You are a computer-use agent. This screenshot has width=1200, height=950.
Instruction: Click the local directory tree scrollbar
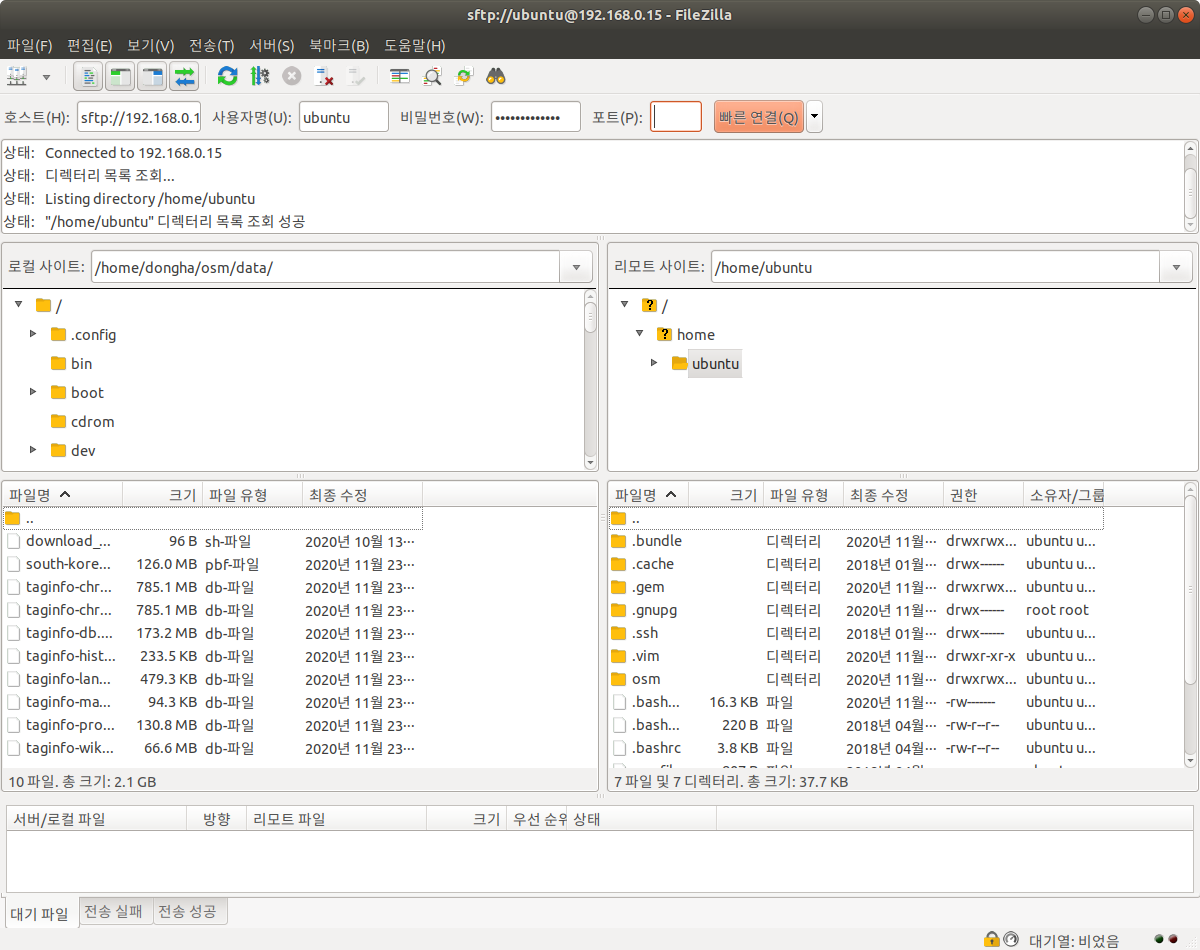point(591,378)
